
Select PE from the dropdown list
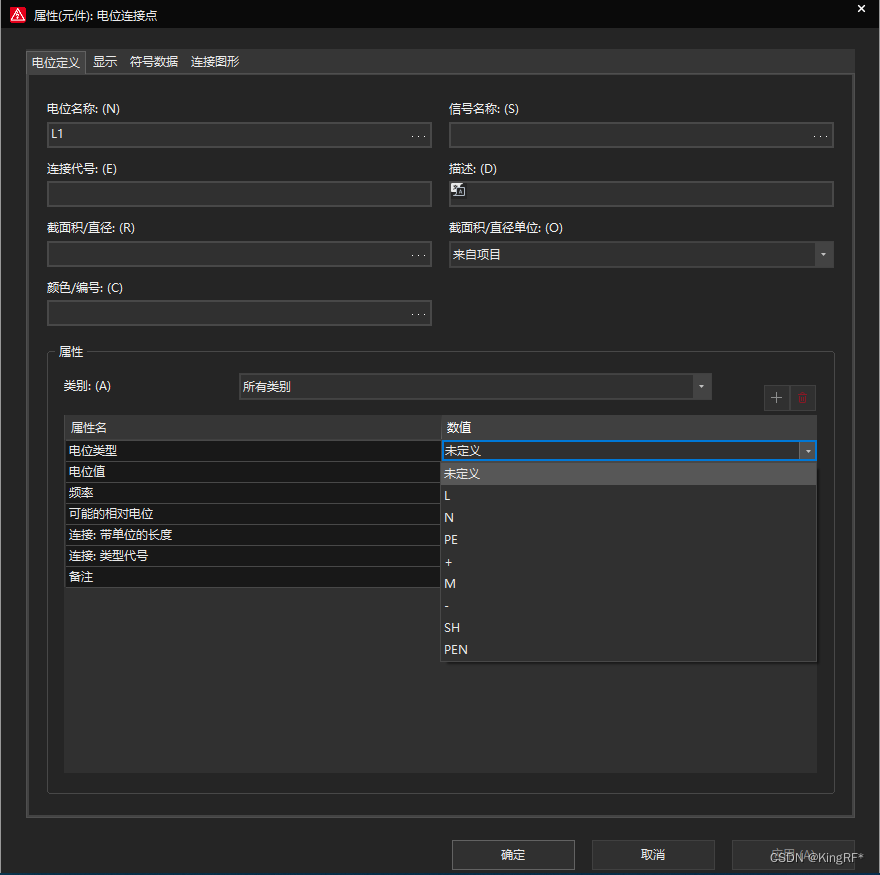coord(451,540)
